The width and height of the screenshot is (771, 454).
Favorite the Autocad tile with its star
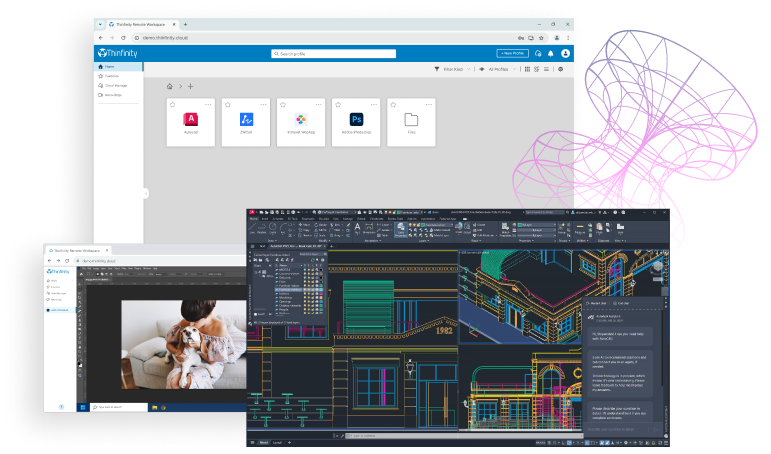pyautogui.click(x=173, y=104)
